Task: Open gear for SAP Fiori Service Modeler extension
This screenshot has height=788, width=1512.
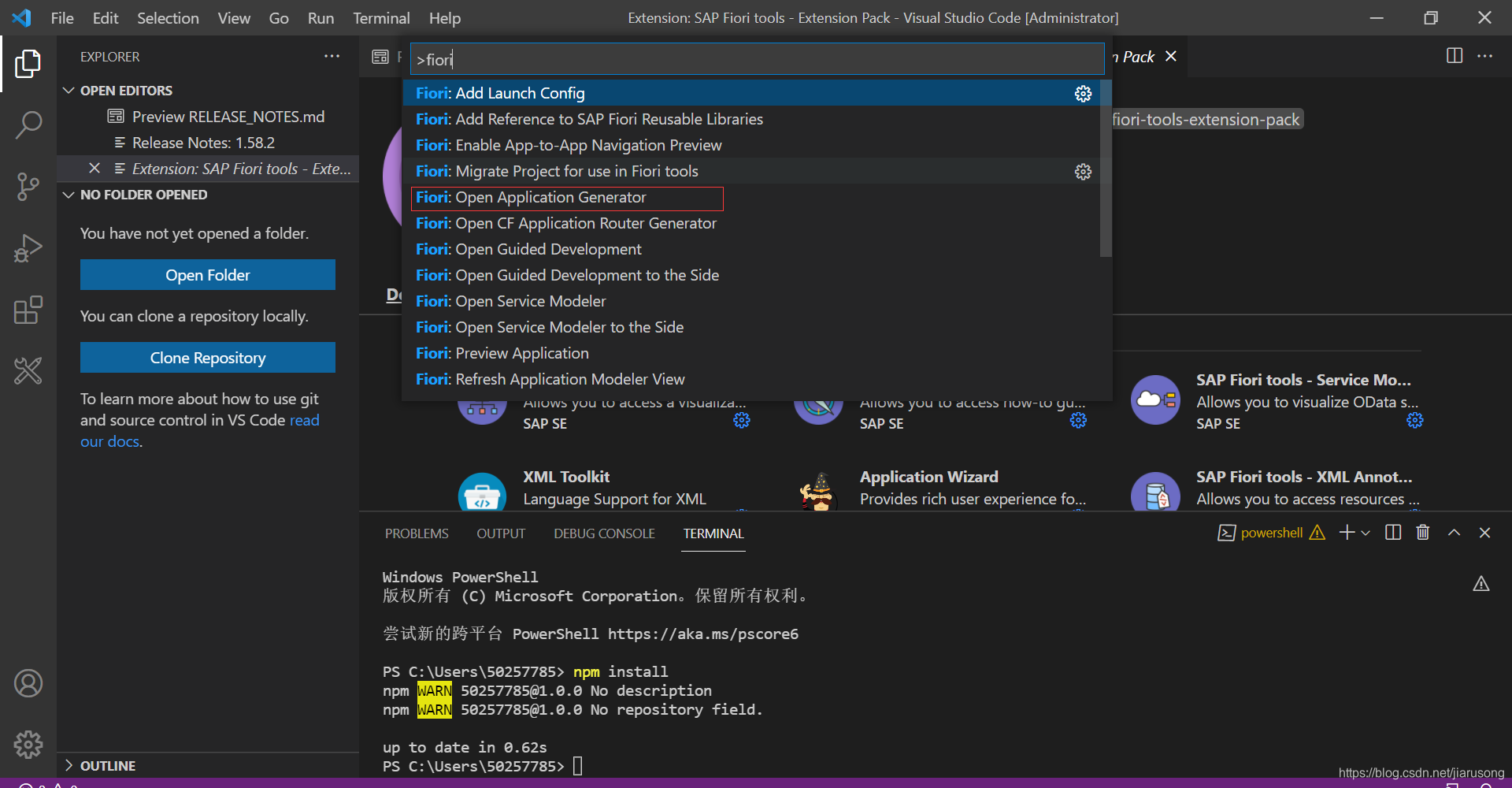Action: 1415,421
